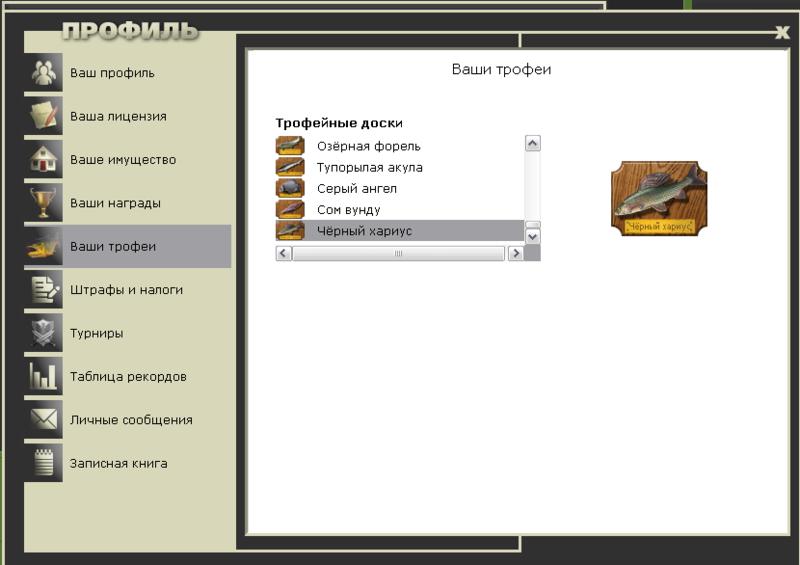Close the Профиль window with the X
The width and height of the screenshot is (800, 565).
pos(782,33)
